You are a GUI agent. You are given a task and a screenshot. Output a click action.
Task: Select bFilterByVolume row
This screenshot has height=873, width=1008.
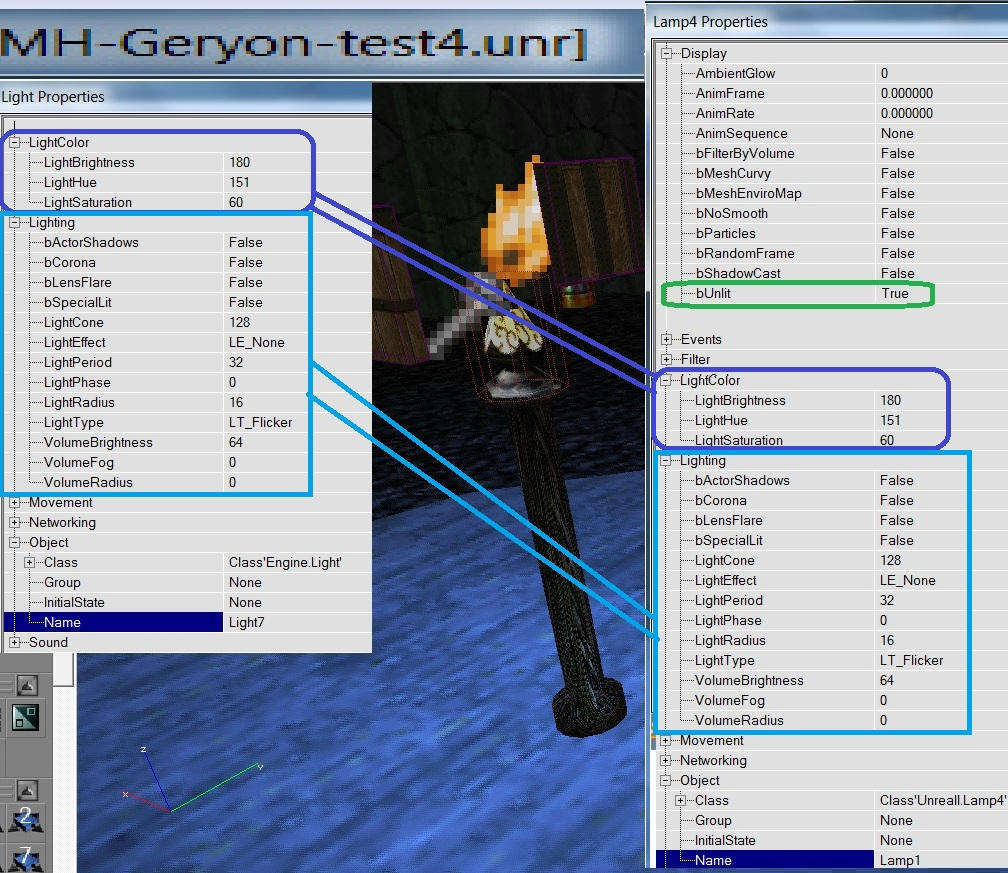point(836,154)
